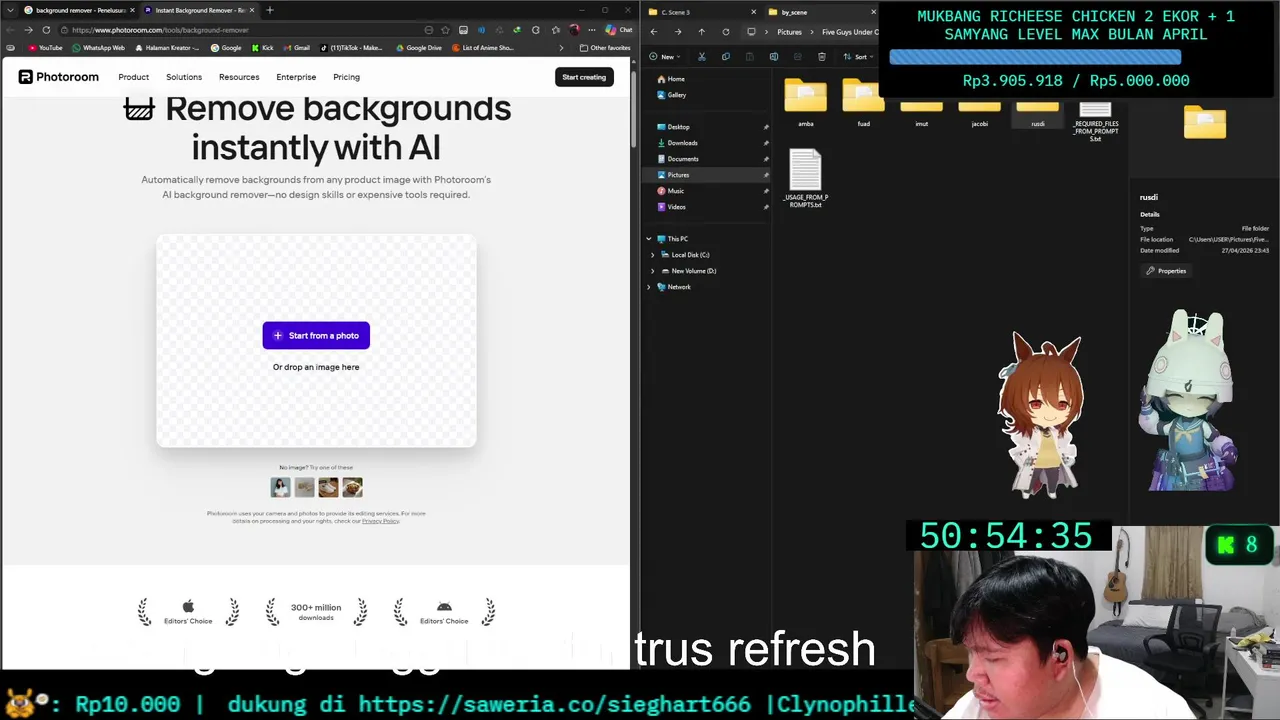Click Start from a photo button
The width and height of the screenshot is (1280, 720).
[316, 336]
